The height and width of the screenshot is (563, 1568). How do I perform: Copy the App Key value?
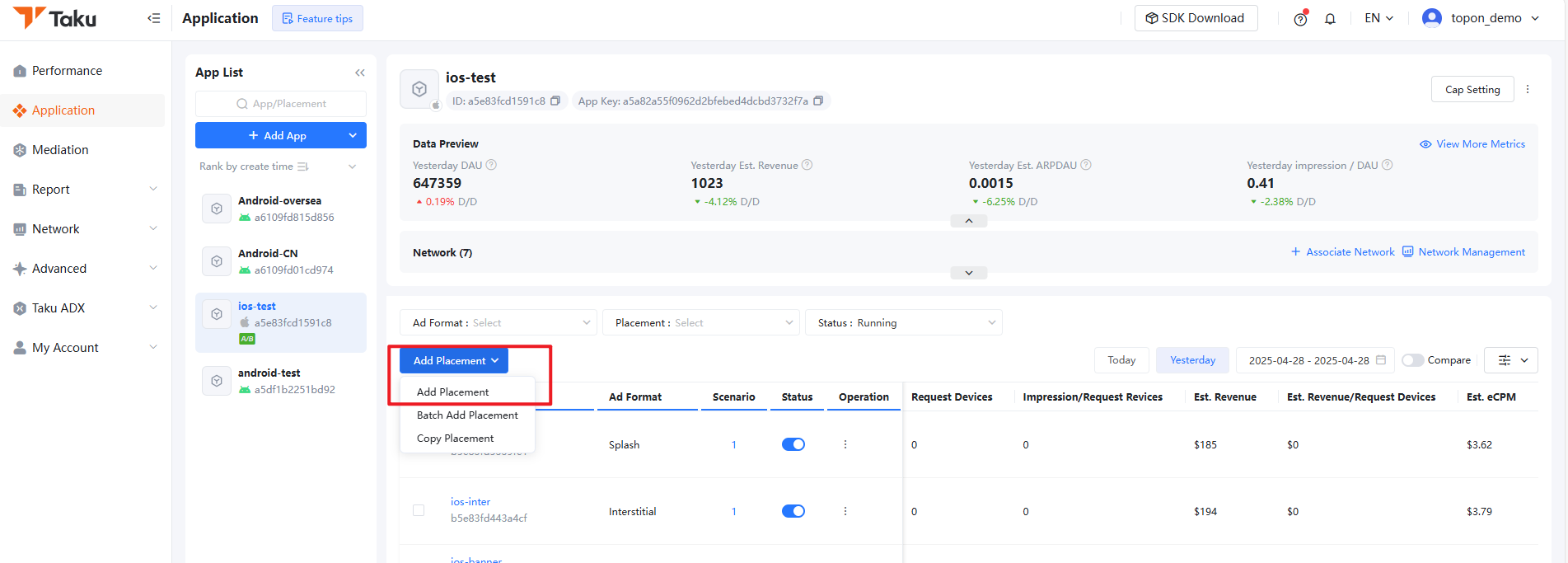818,101
